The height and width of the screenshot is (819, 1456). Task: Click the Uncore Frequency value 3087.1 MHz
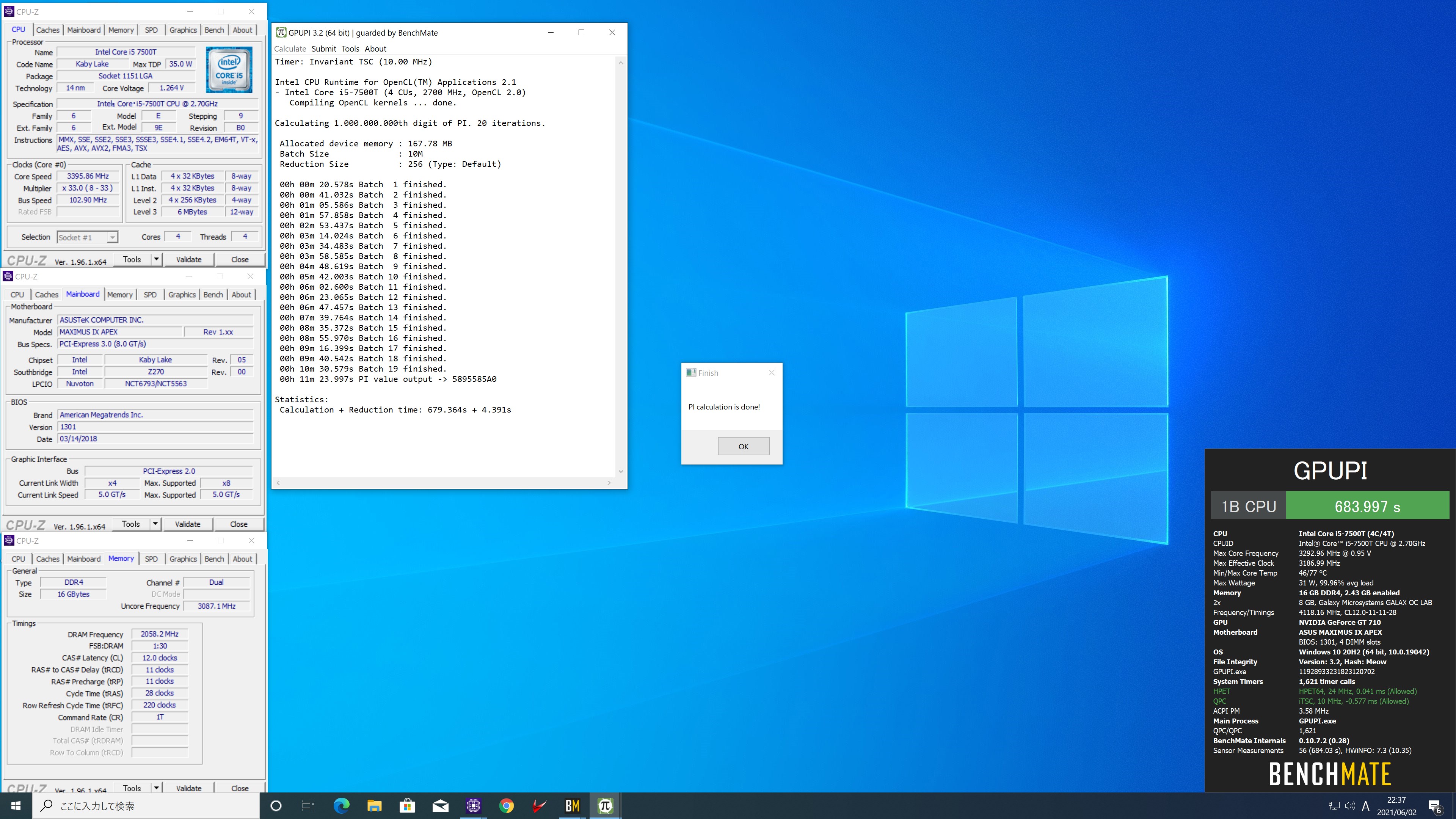tap(217, 606)
